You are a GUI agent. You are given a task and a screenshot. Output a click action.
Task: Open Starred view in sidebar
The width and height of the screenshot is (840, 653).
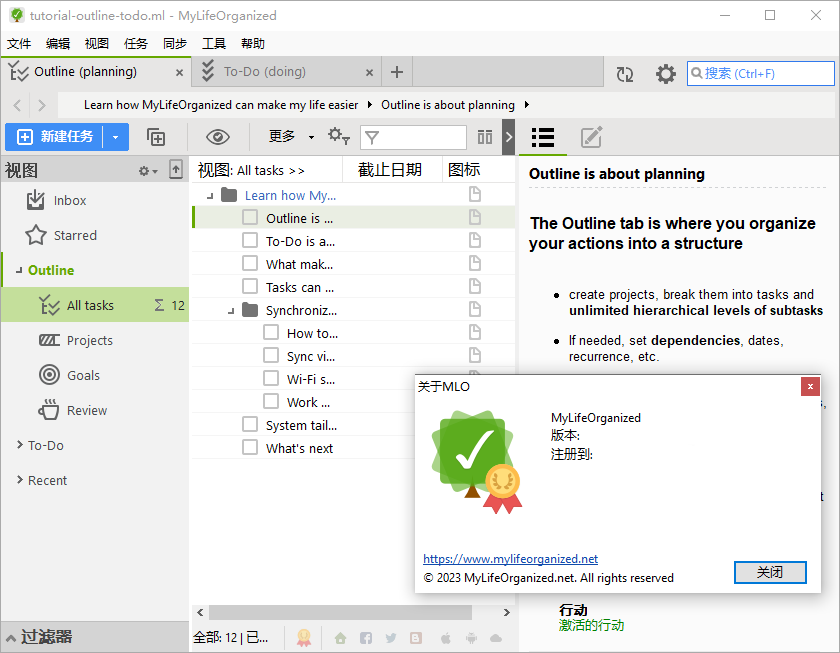click(x=61, y=235)
